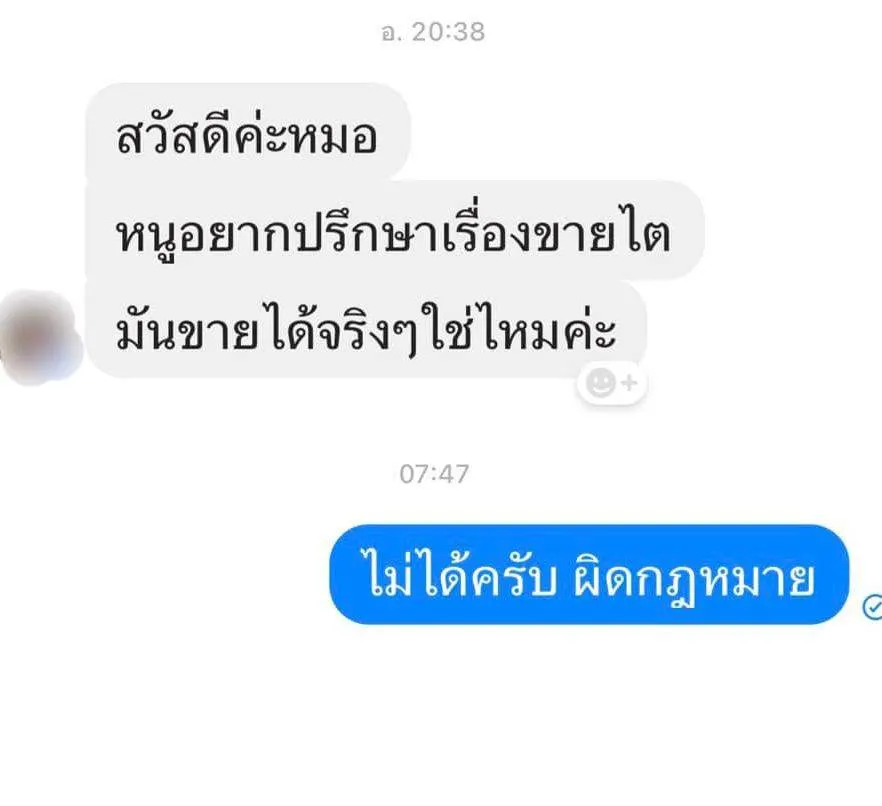The height and width of the screenshot is (806, 882).
Task: Tap the last incoming gray bubble
Action: [366, 328]
